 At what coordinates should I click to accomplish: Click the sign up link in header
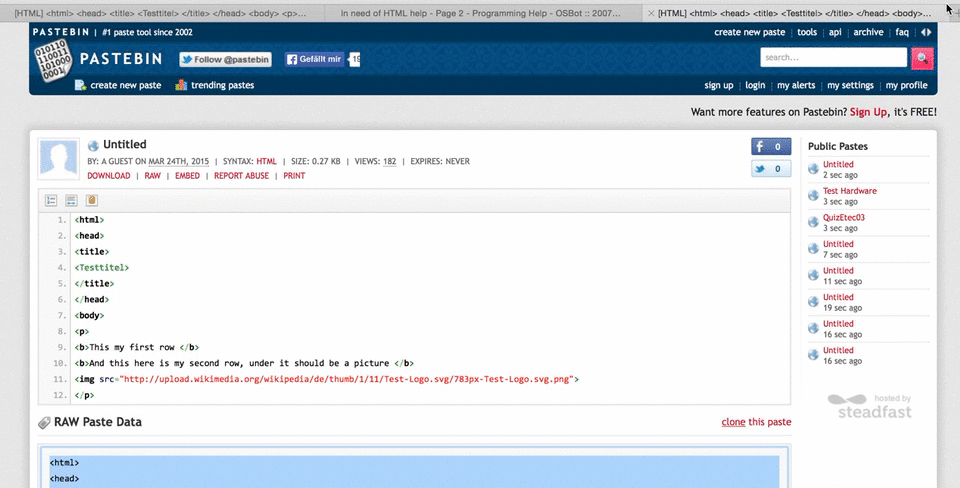pyautogui.click(x=719, y=85)
